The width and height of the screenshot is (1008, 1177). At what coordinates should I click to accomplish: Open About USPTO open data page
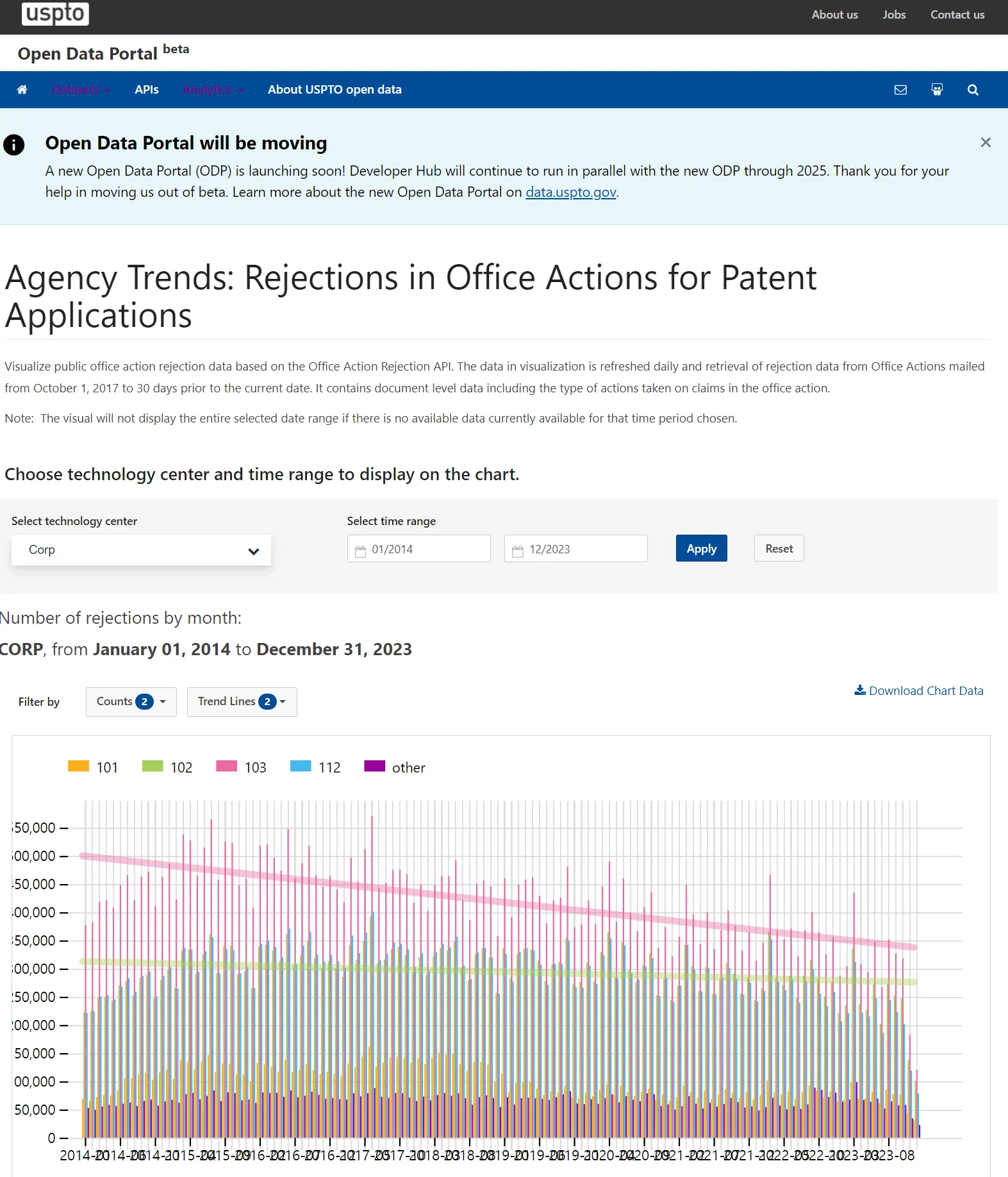pos(335,90)
